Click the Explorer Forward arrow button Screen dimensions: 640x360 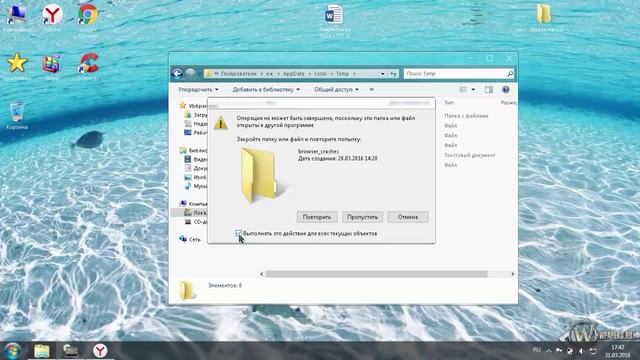(x=190, y=73)
